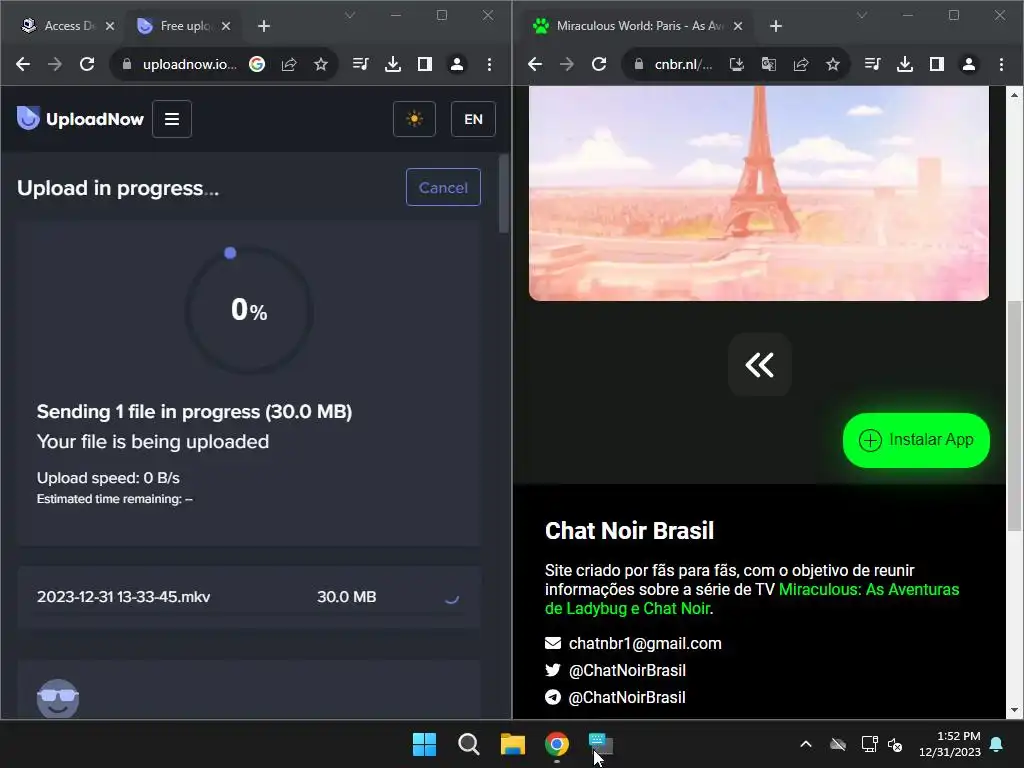Viewport: 1024px width, 768px height.
Task: Click the UploadNow logo
Action: coord(80,119)
